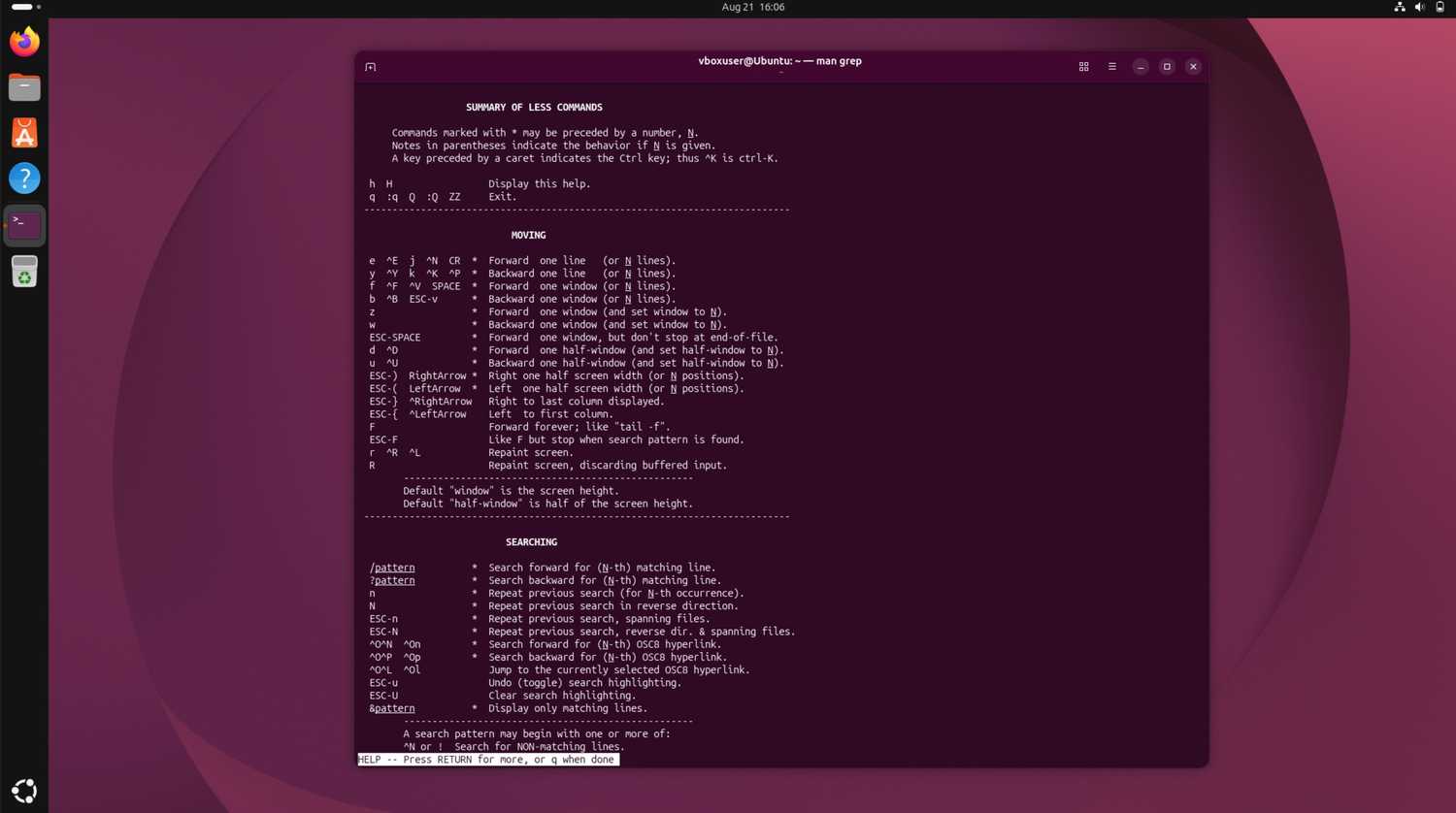Click the underlined '&pattern' command

[392, 708]
